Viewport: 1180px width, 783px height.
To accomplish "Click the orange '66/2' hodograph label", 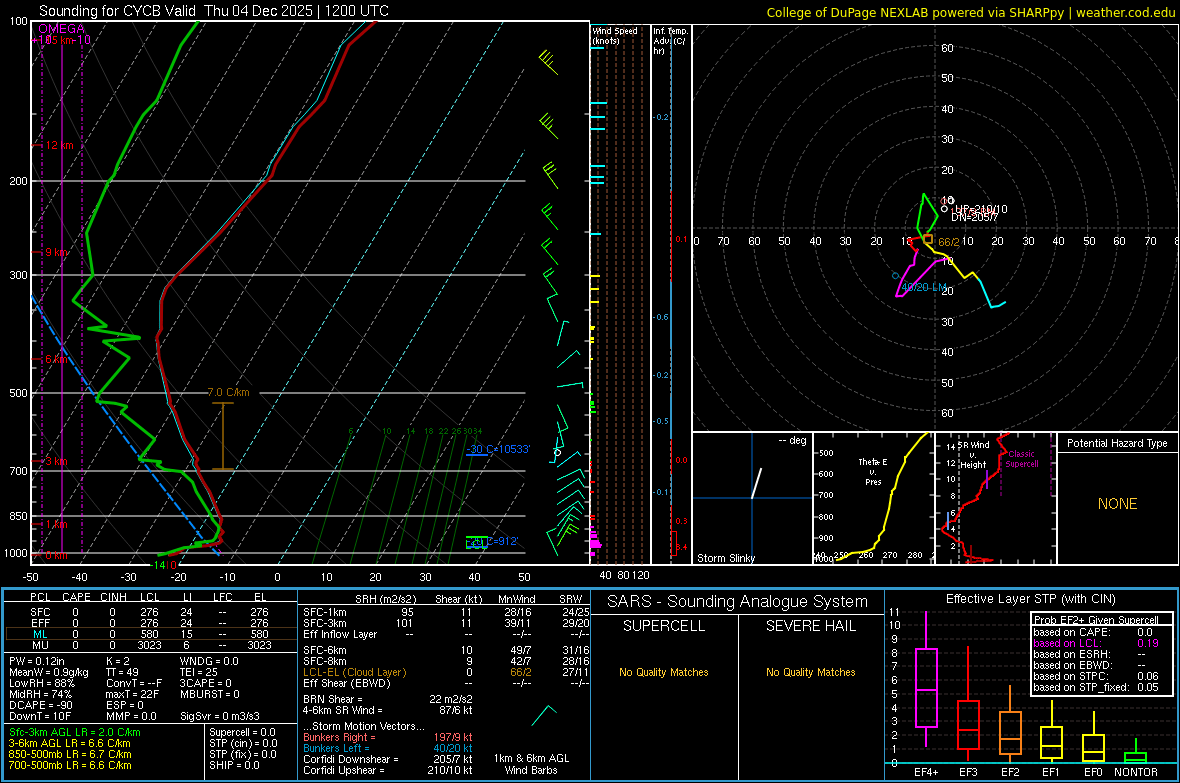I will [x=948, y=242].
